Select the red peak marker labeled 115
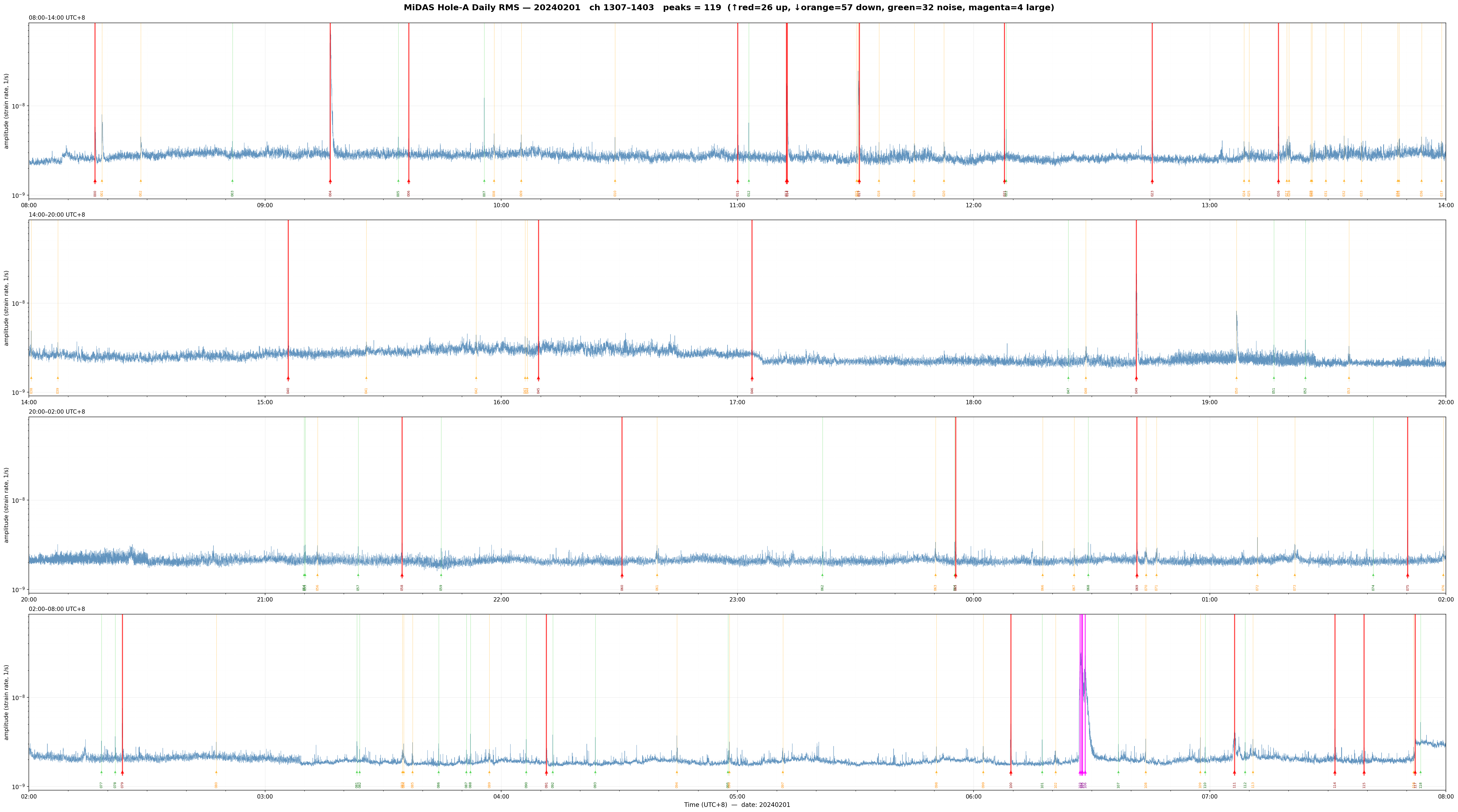 [x=1364, y=772]
